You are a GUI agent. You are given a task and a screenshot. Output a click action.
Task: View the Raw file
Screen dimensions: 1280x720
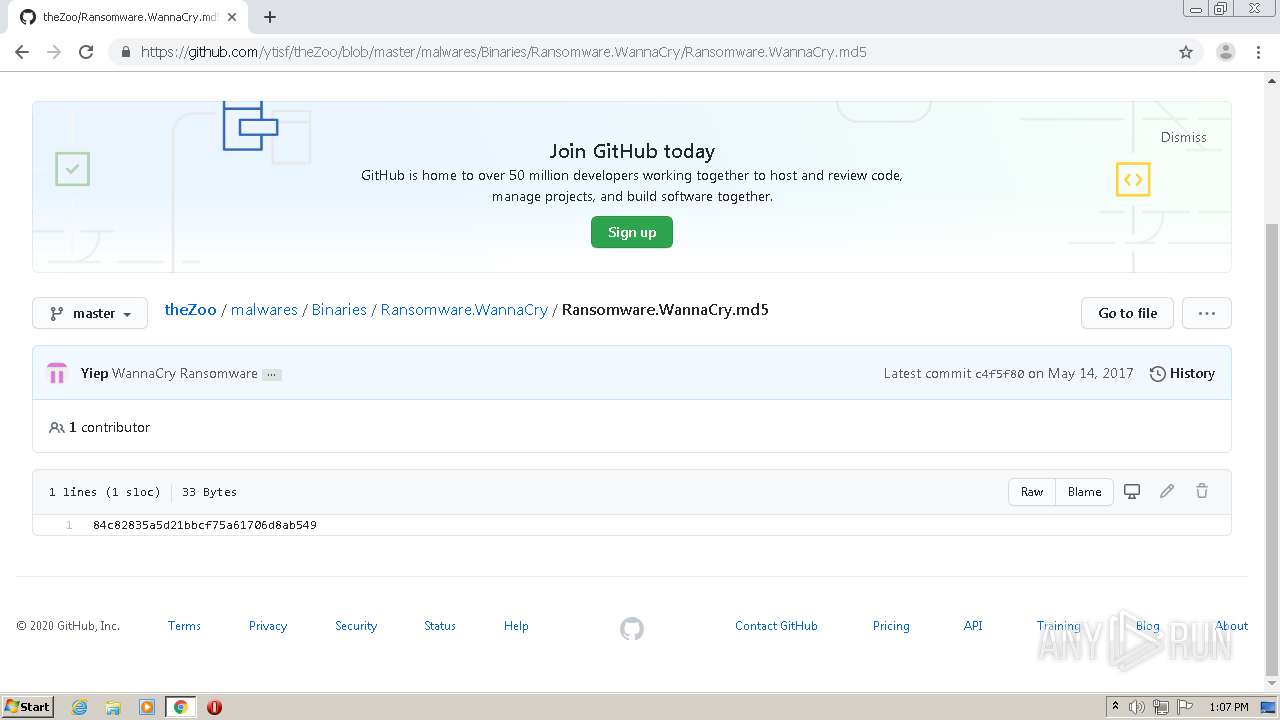click(1032, 491)
